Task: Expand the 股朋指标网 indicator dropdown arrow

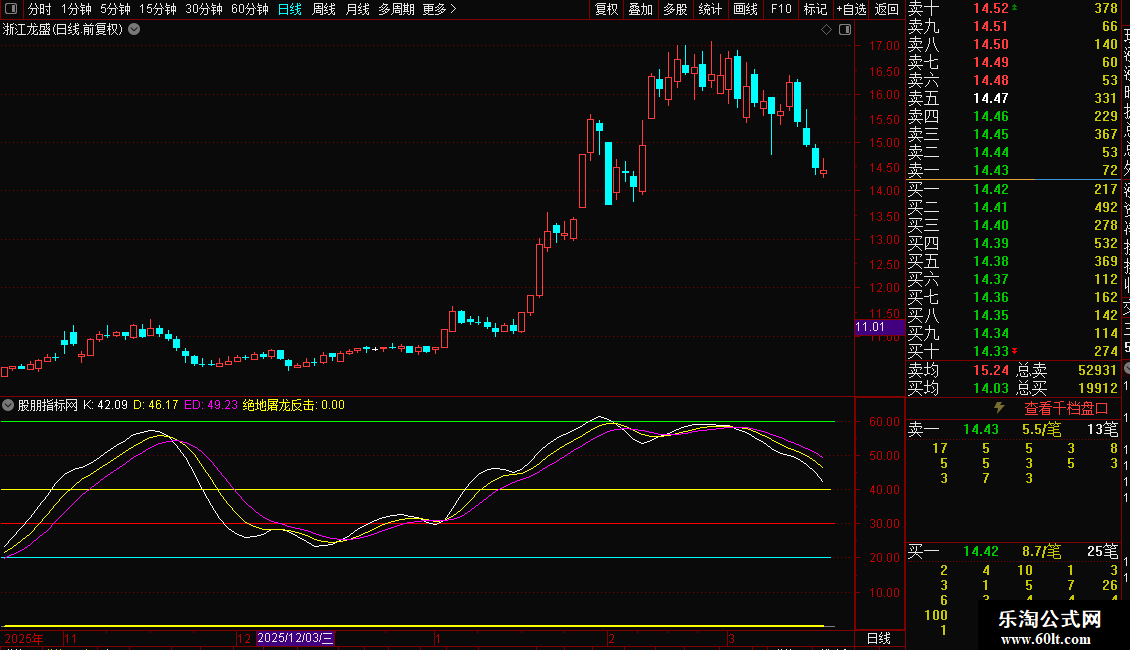Action: (x=9, y=406)
